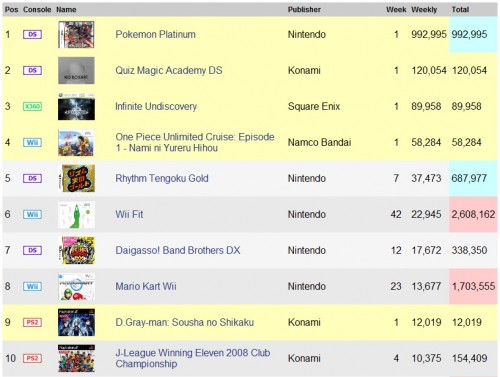Open the Wii Fit cover thumbnail

(76, 214)
